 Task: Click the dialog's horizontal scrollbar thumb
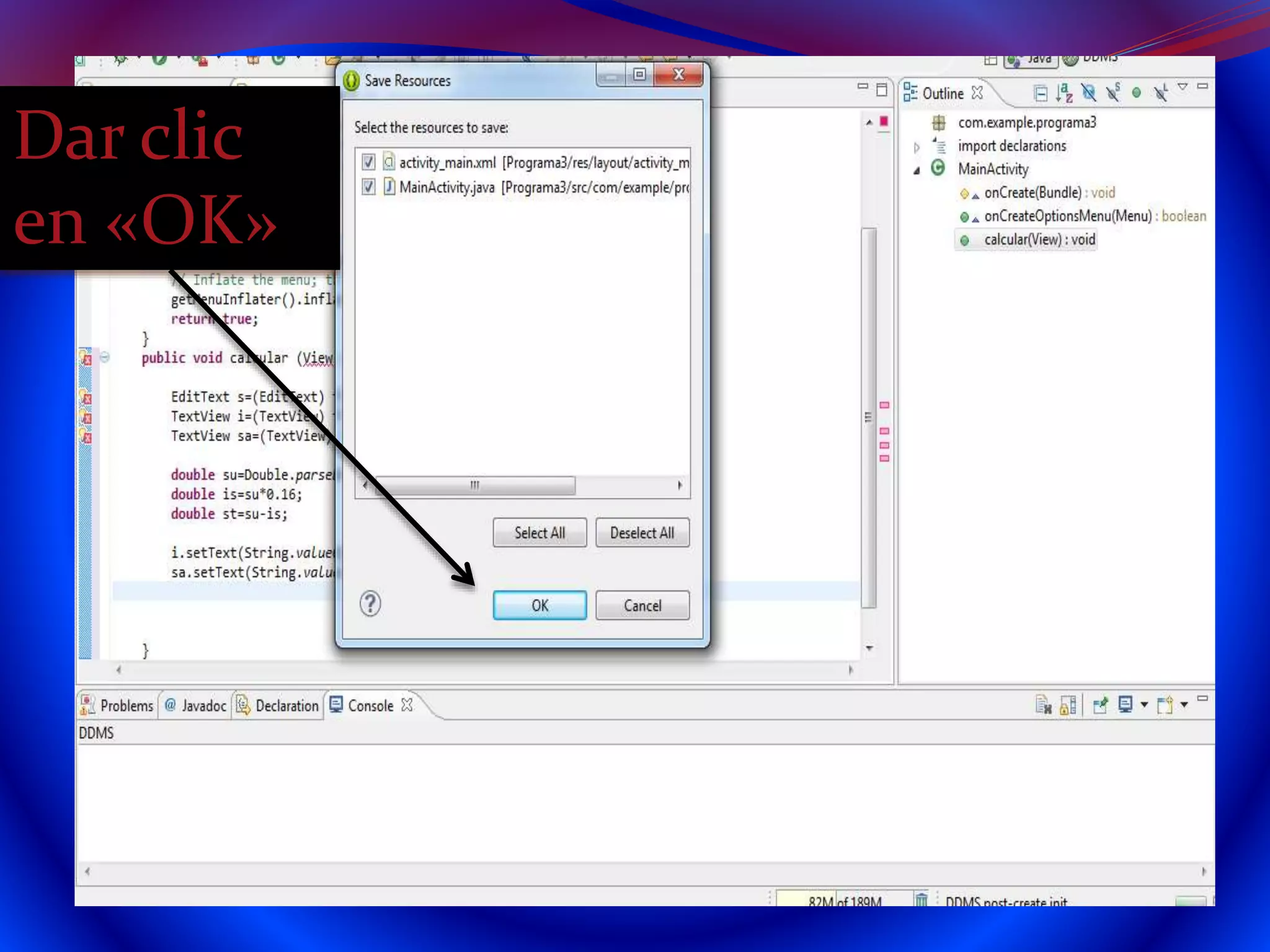tap(474, 485)
